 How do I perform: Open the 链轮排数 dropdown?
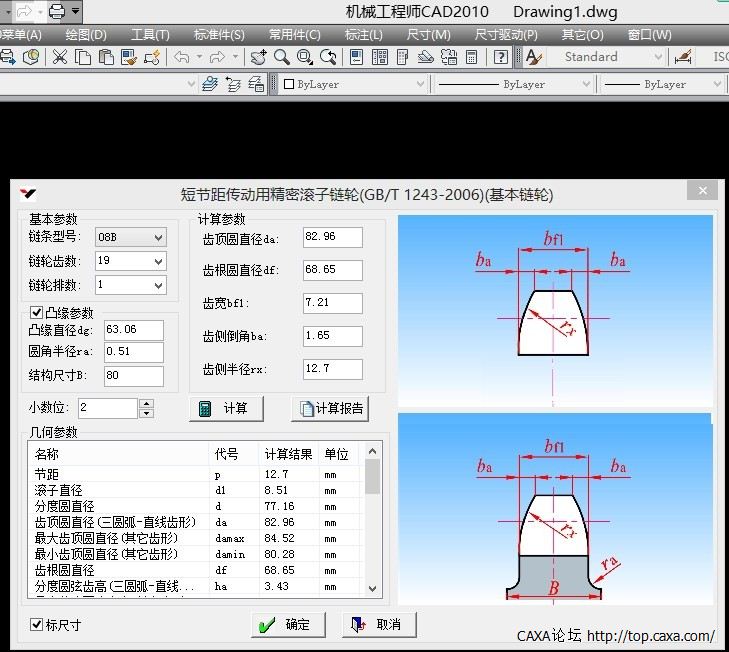coord(157,285)
